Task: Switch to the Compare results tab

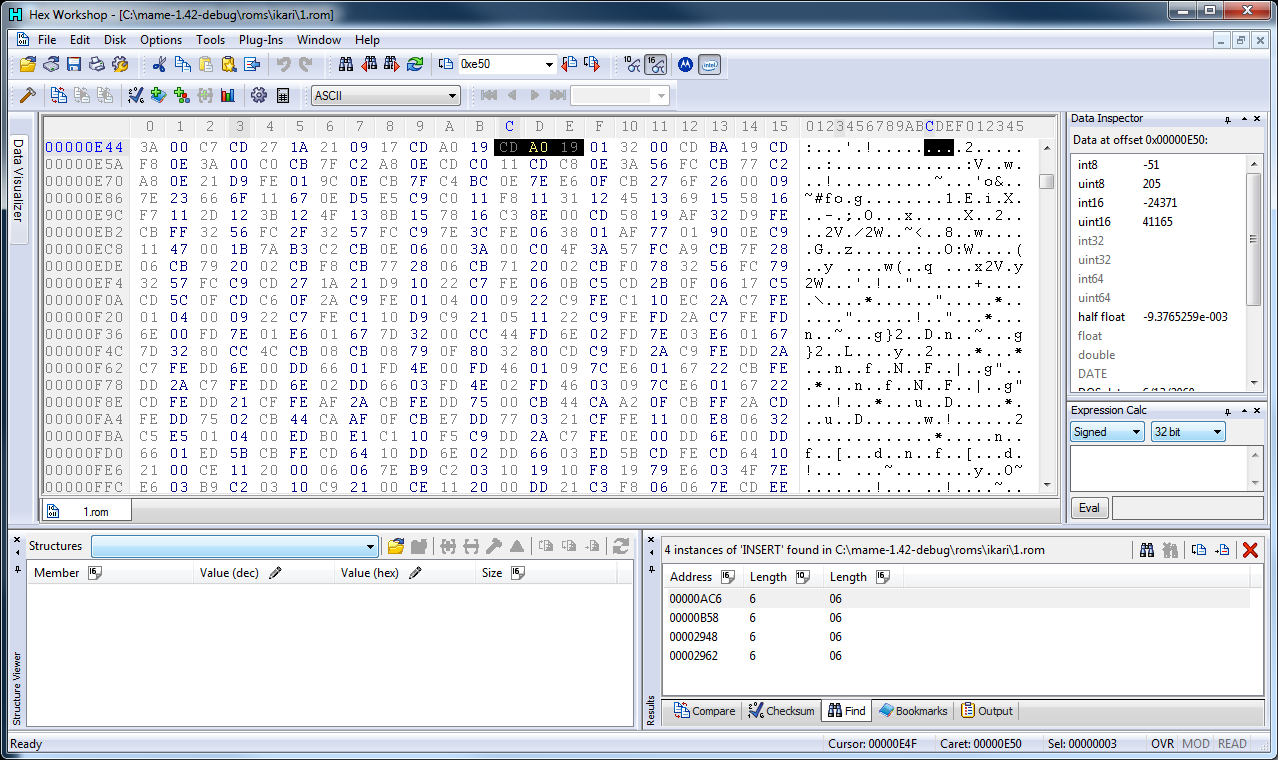Action: (x=704, y=711)
